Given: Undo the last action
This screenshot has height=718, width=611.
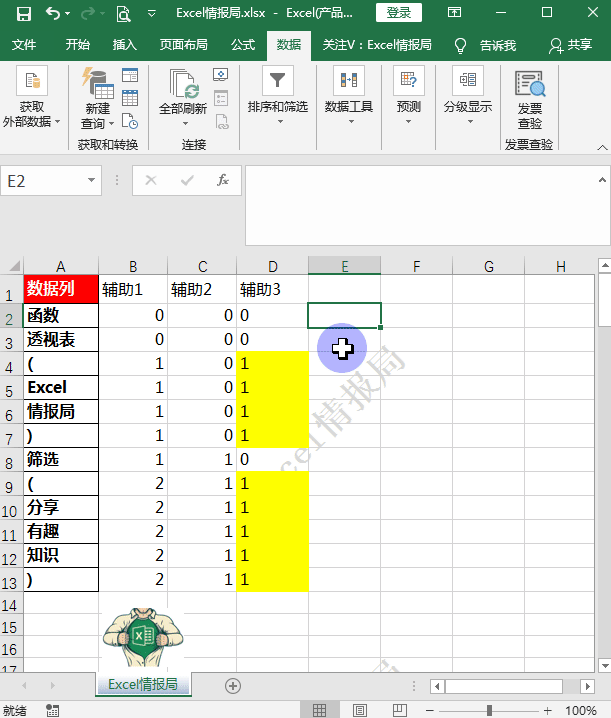Looking at the screenshot, I should 53,14.
